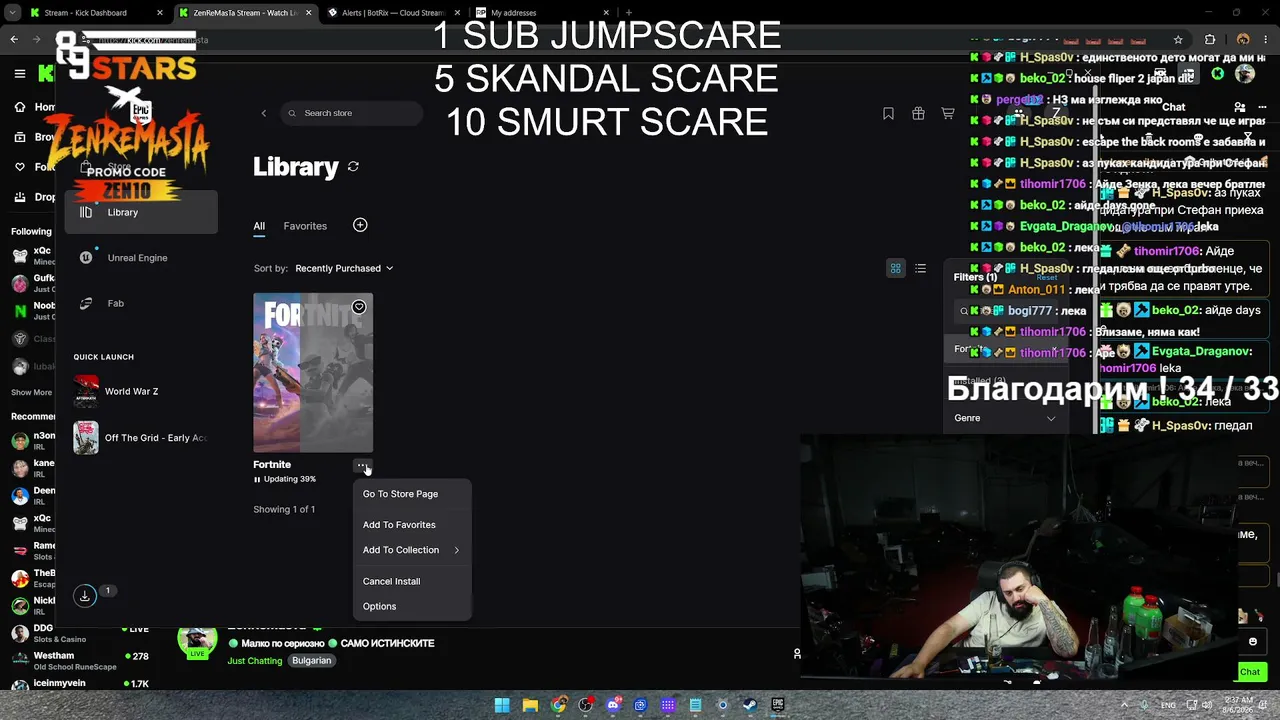The width and height of the screenshot is (1280, 720).
Task: Close the ZenReMasTa Stream browser tab
Action: tap(308, 13)
